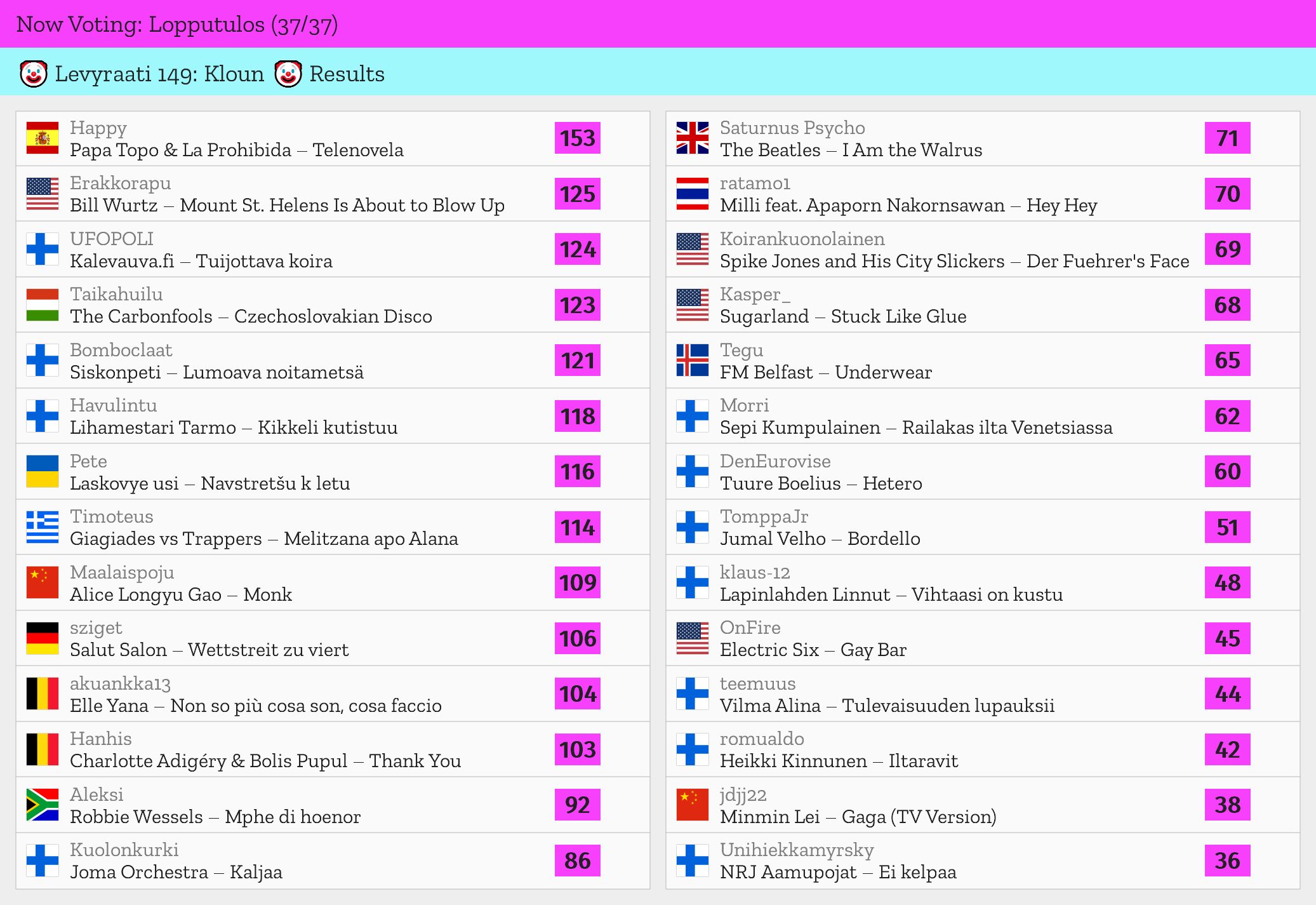The height and width of the screenshot is (905, 1316).
Task: Click the Ukrainian flag beside Pete
Action: 43,471
